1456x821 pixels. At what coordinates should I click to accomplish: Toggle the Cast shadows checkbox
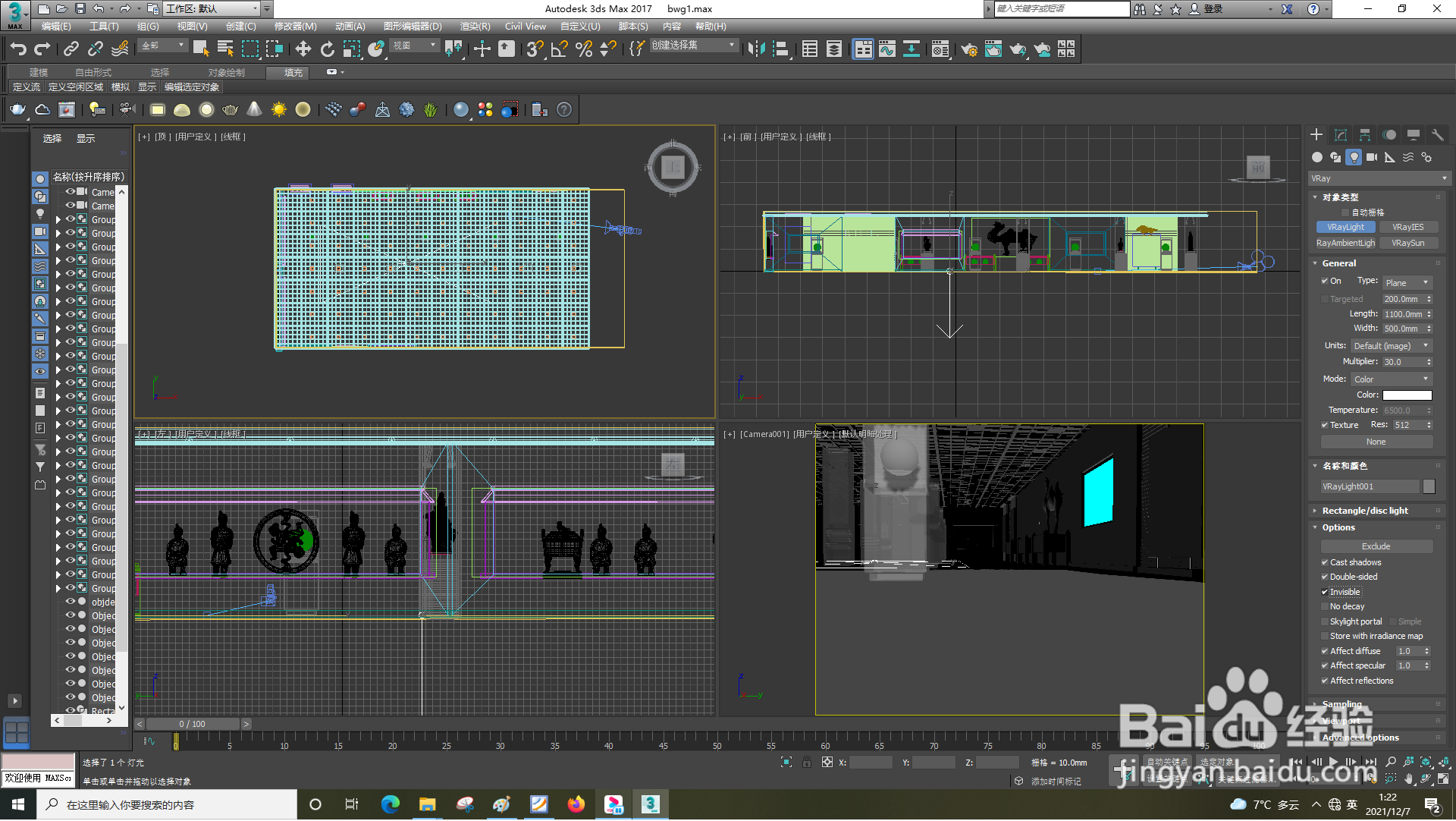point(1325,562)
